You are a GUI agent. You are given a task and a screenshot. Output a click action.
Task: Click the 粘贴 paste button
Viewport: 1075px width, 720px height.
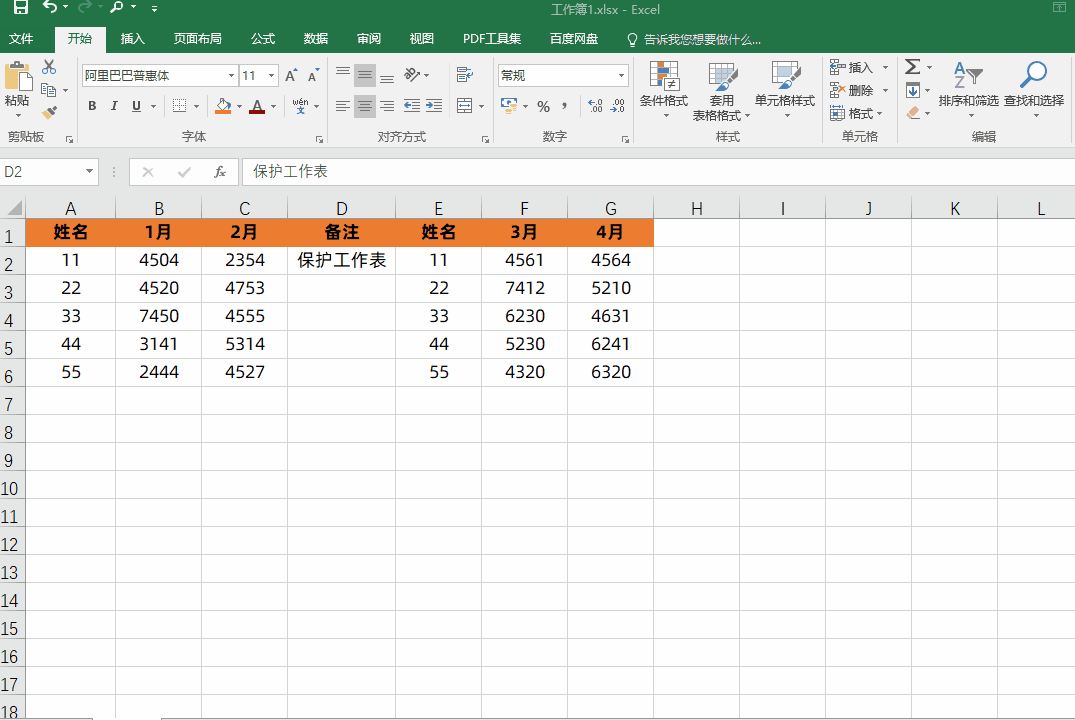[17, 87]
